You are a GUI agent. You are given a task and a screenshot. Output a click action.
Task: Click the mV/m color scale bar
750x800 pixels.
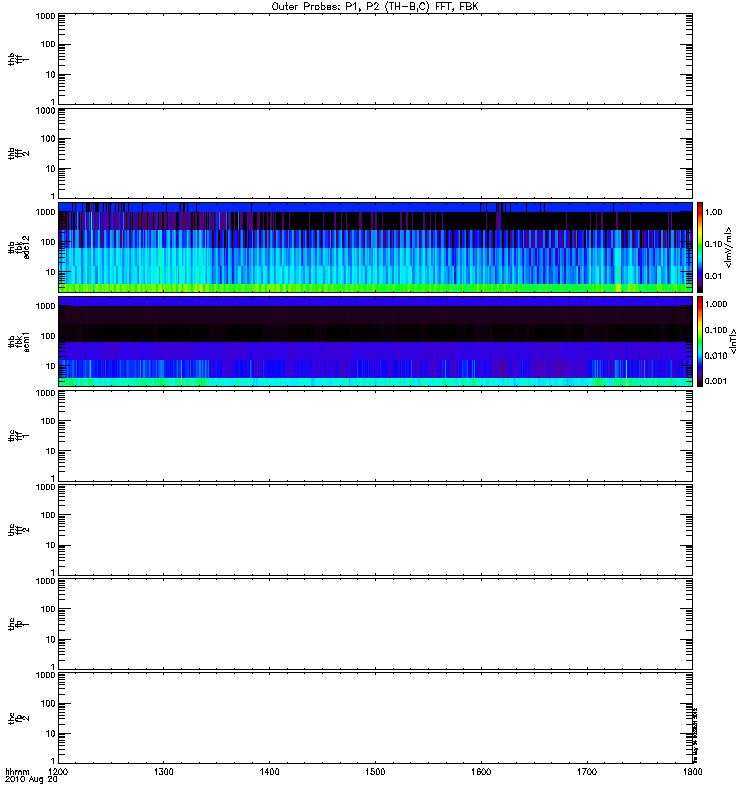pyautogui.click(x=700, y=247)
